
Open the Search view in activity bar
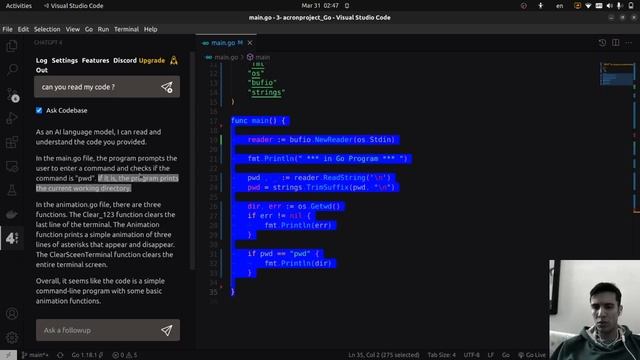[x=12, y=69]
